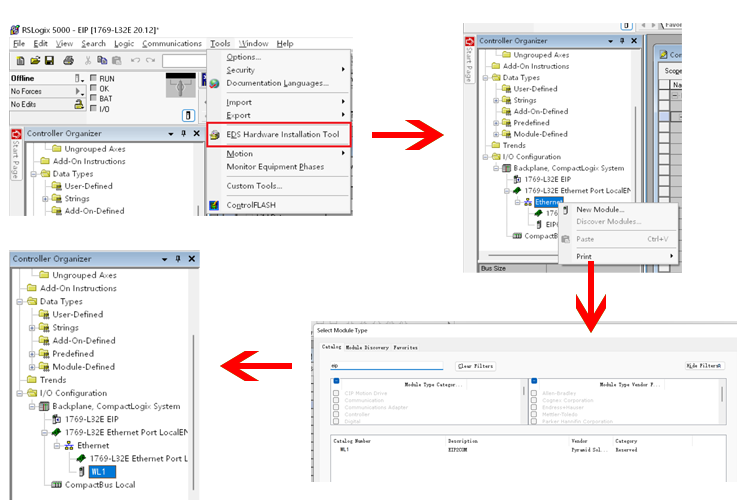
Task: Check the Cognex Corporation vendor filter
Action: click(x=534, y=400)
